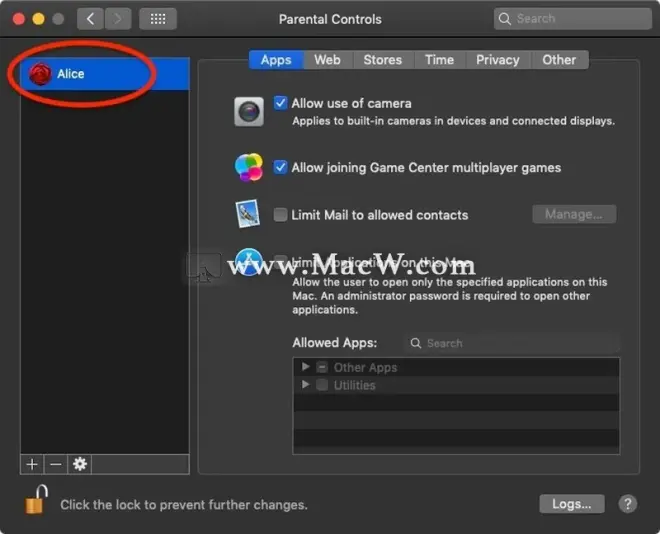
Task: Select the Stores tab
Action: (383, 60)
